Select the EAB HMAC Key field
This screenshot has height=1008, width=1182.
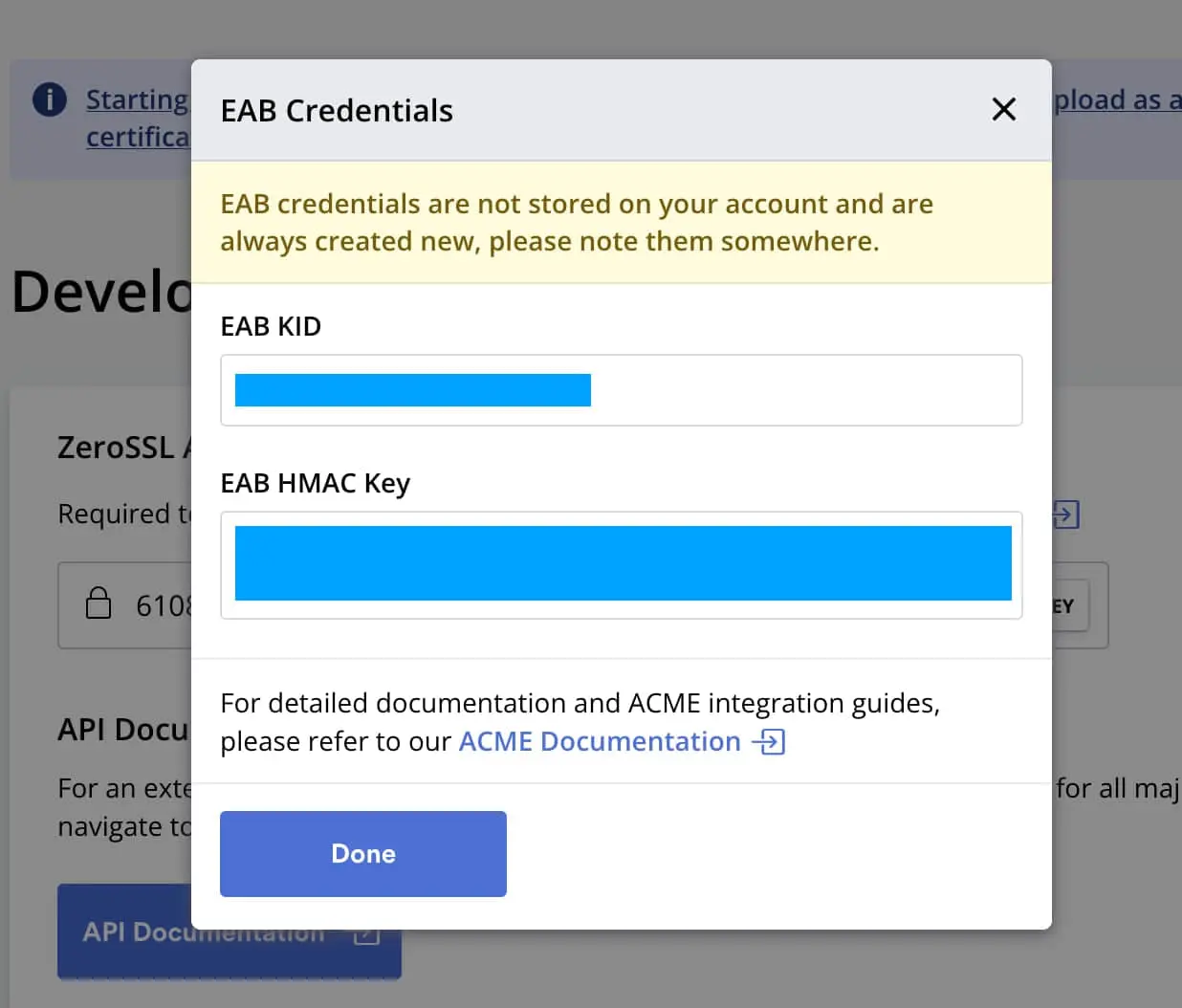click(x=622, y=565)
